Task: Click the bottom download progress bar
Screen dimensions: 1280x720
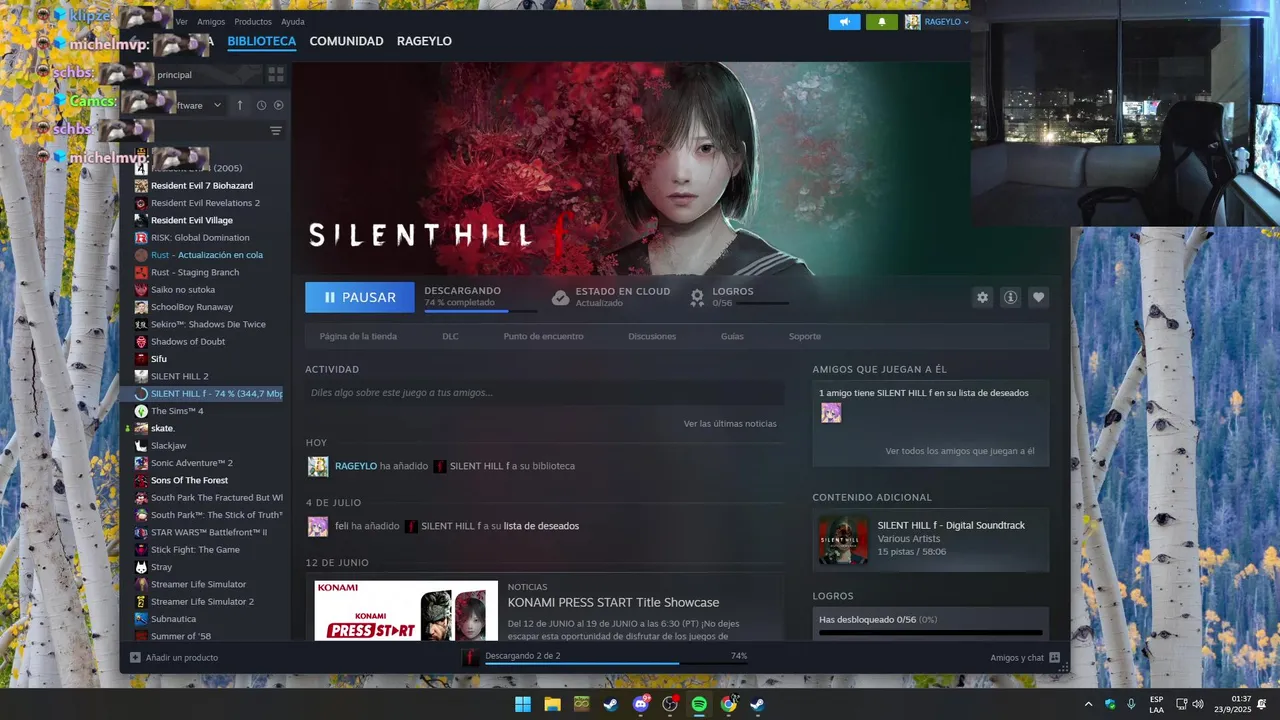Action: 616,663
